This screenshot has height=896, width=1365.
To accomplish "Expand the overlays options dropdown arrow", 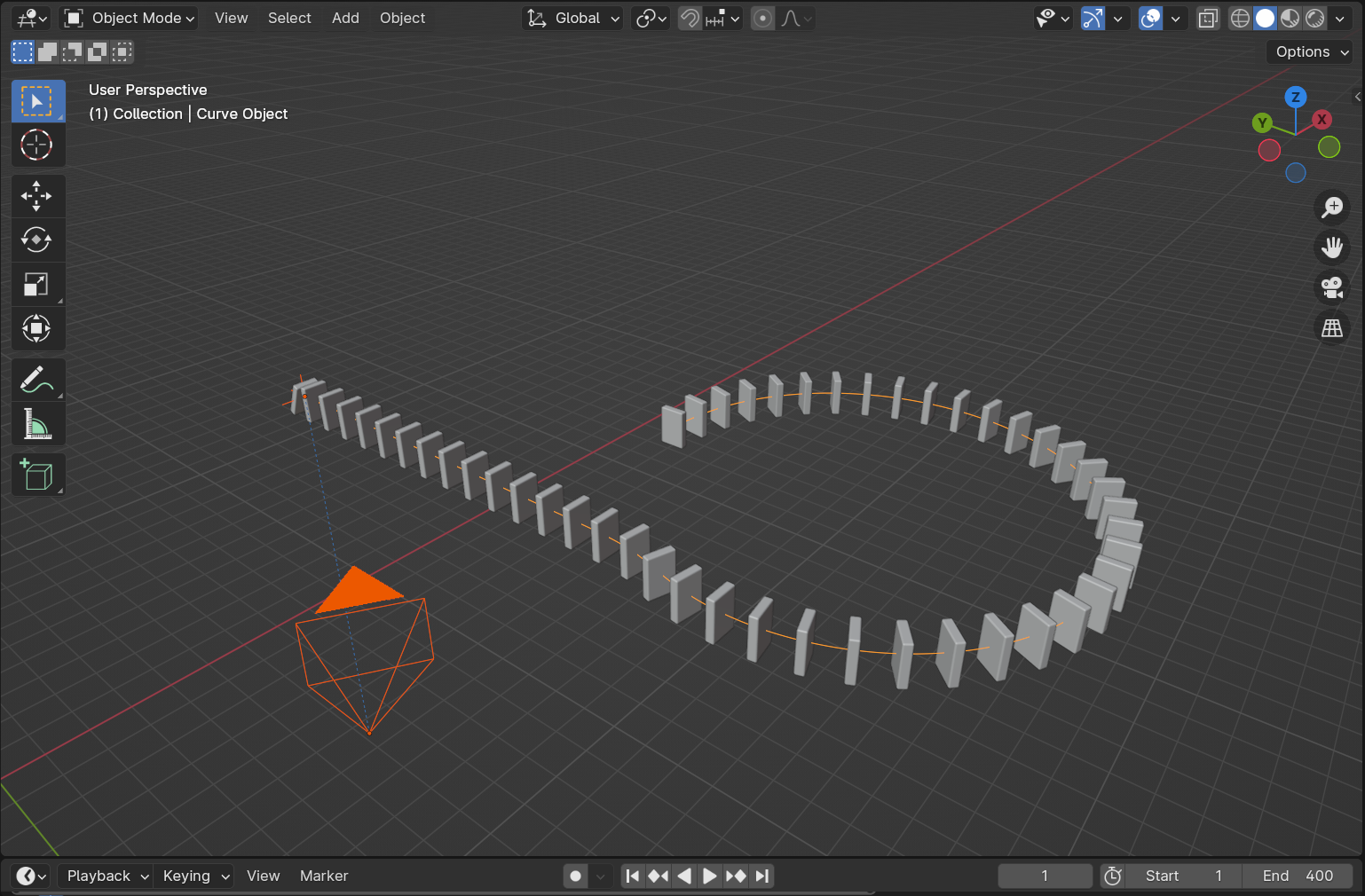I will [1176, 19].
